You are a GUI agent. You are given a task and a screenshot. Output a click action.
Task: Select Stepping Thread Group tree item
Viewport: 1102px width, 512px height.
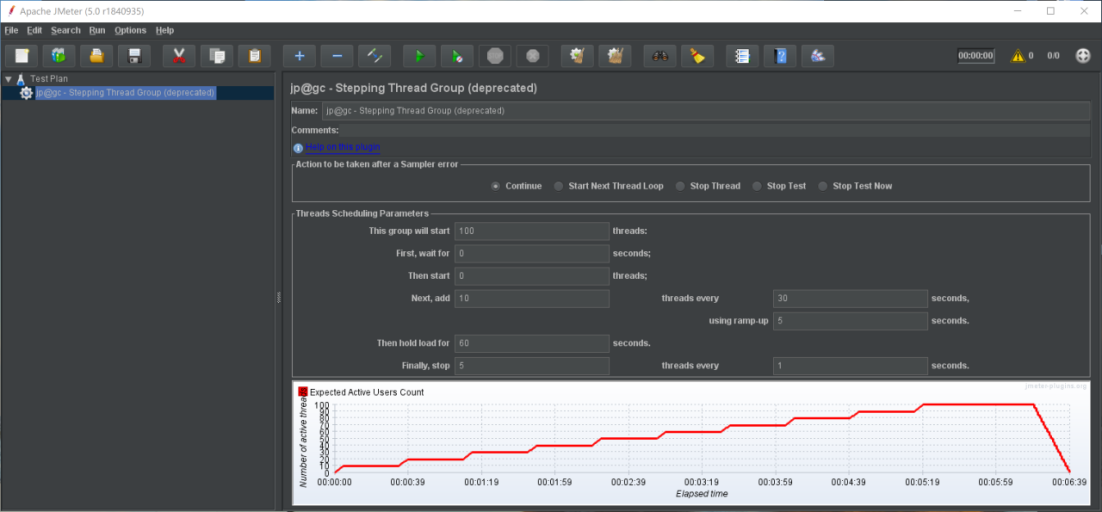point(125,93)
